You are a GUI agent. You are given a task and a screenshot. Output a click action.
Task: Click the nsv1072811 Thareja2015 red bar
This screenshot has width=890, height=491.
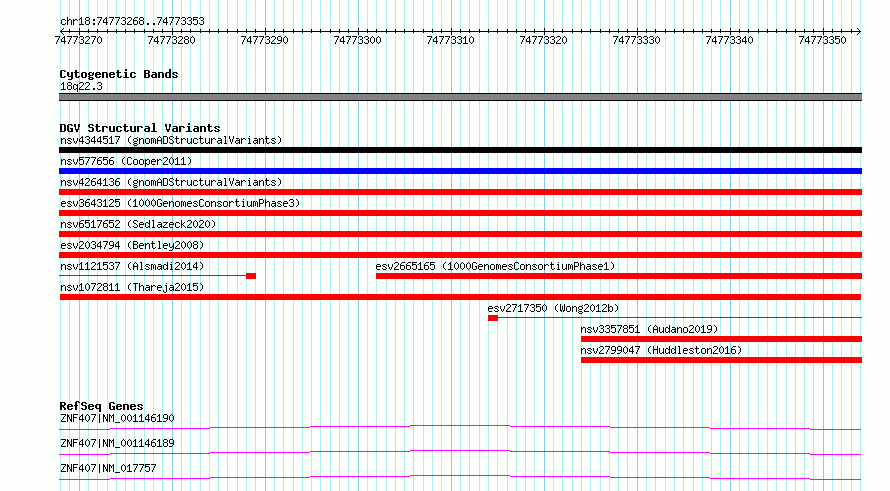[x=460, y=297]
